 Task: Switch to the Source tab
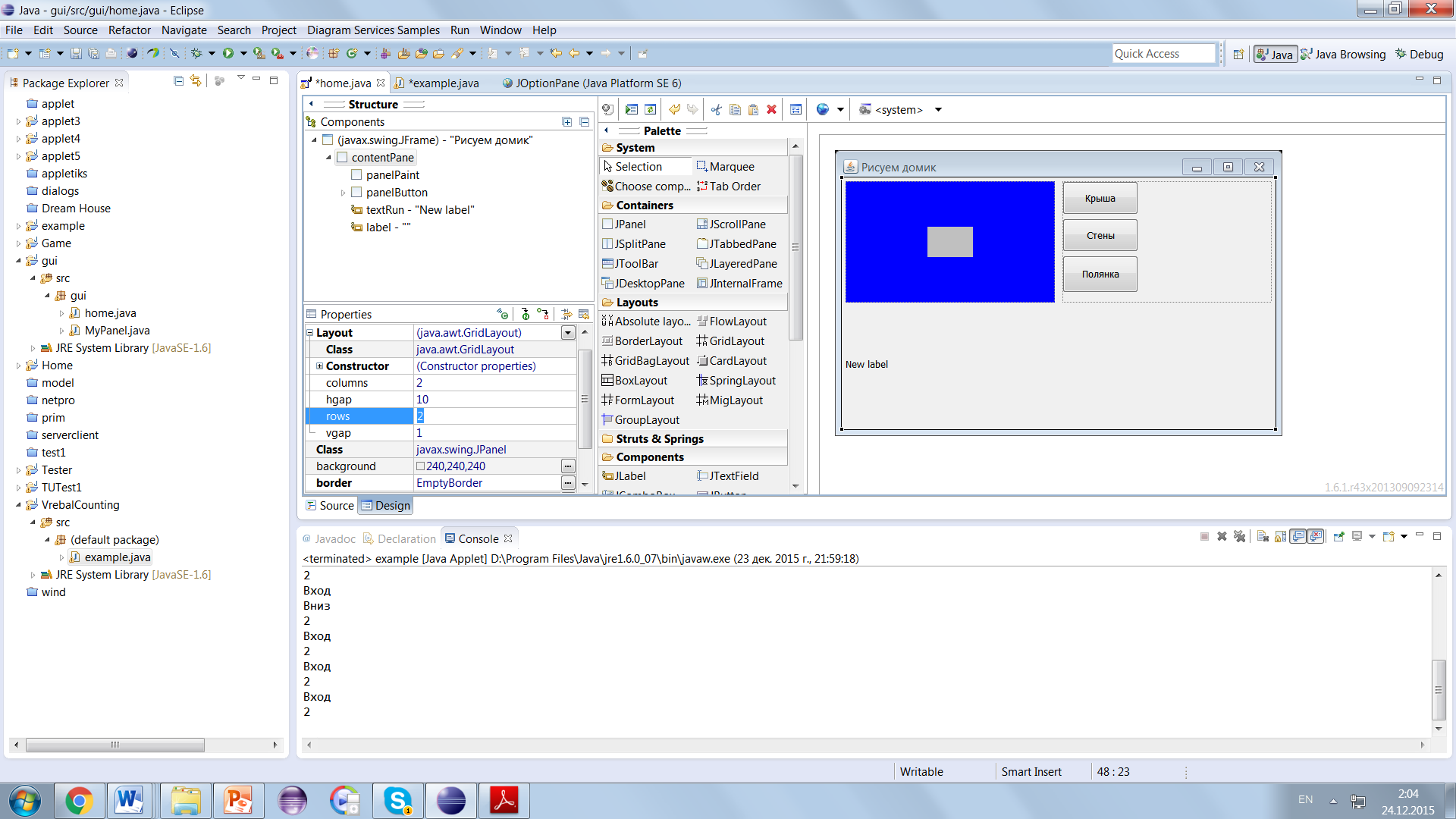point(330,506)
